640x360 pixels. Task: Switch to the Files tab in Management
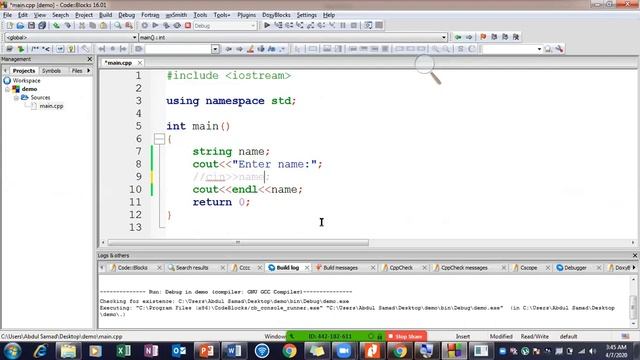point(77,71)
